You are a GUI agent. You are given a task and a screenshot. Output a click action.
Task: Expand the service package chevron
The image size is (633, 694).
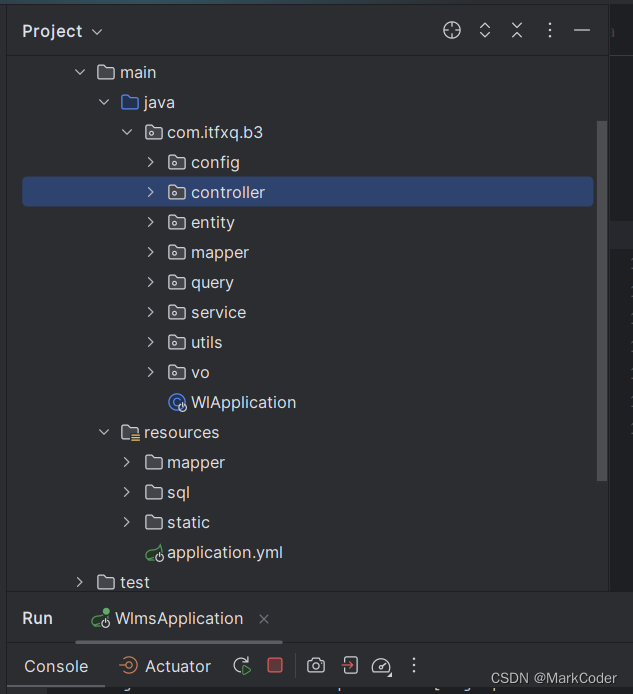[151, 312]
